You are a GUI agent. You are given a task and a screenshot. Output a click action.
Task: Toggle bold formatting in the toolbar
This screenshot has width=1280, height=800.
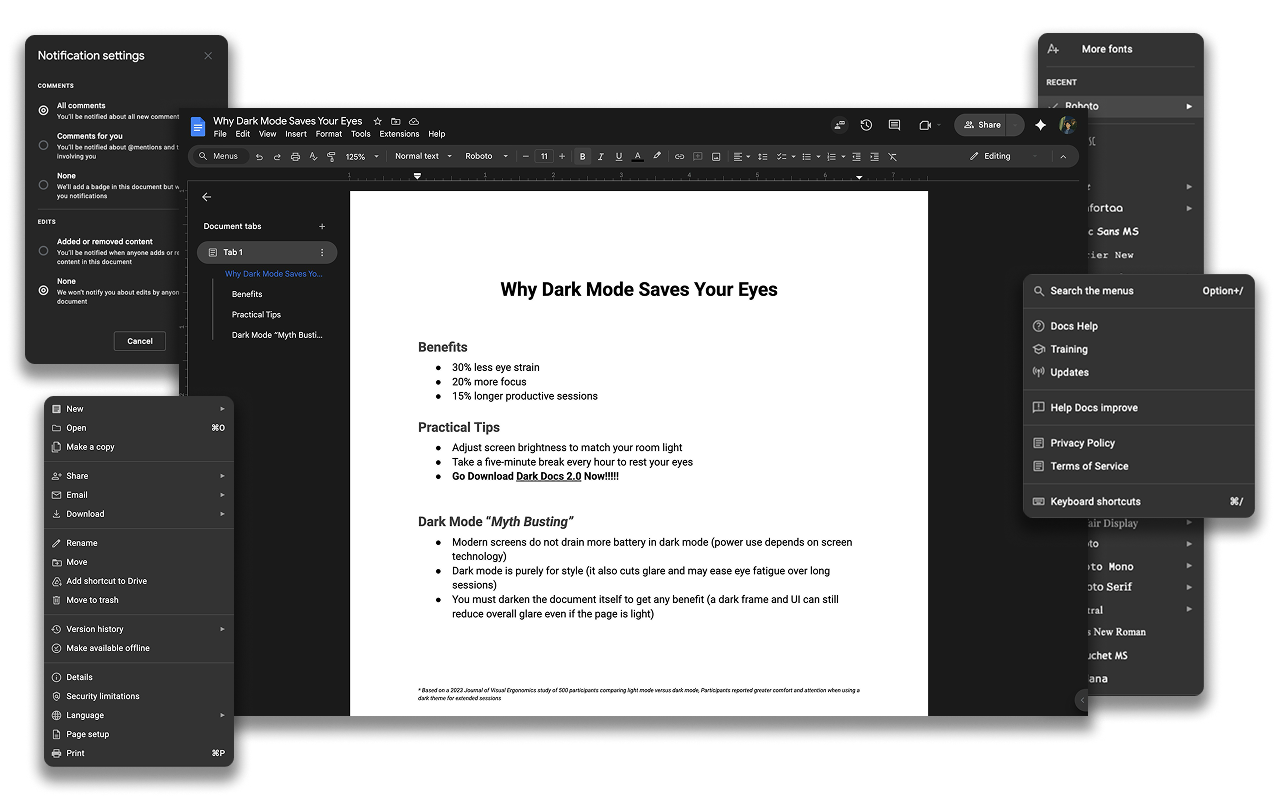click(x=581, y=156)
